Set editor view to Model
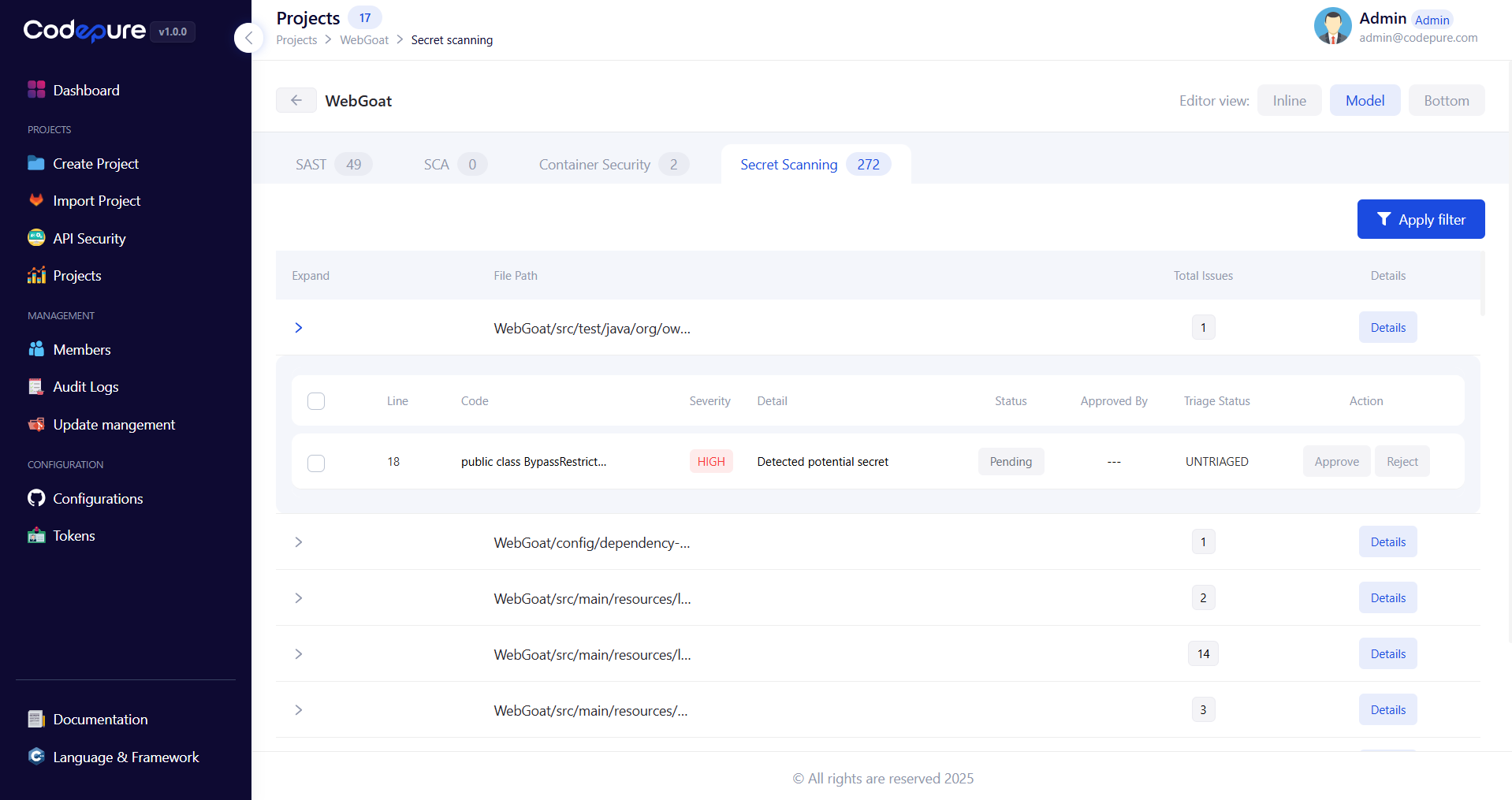The height and width of the screenshot is (800, 1512). [1365, 100]
